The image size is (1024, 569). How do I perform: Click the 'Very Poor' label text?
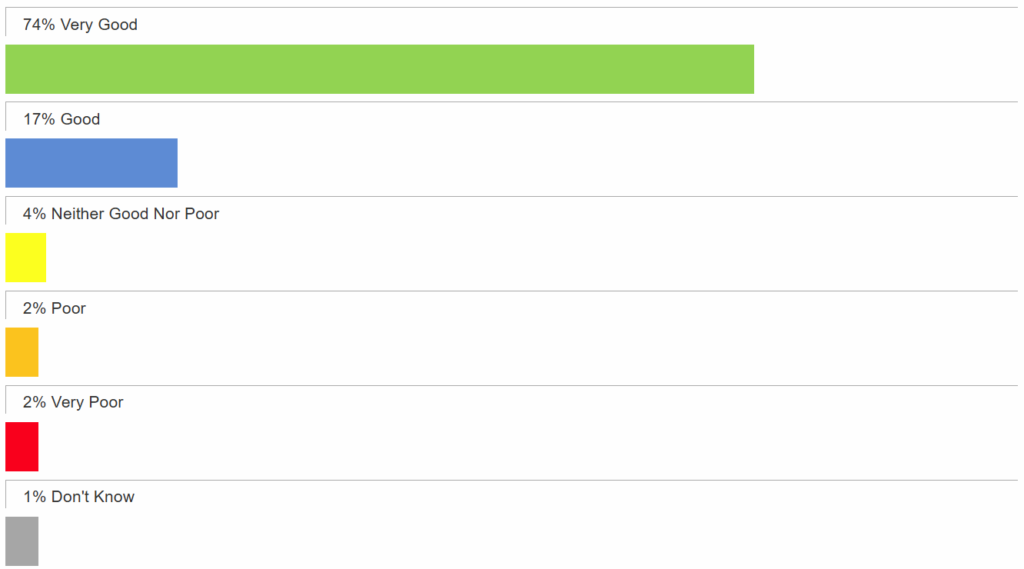[x=87, y=402]
